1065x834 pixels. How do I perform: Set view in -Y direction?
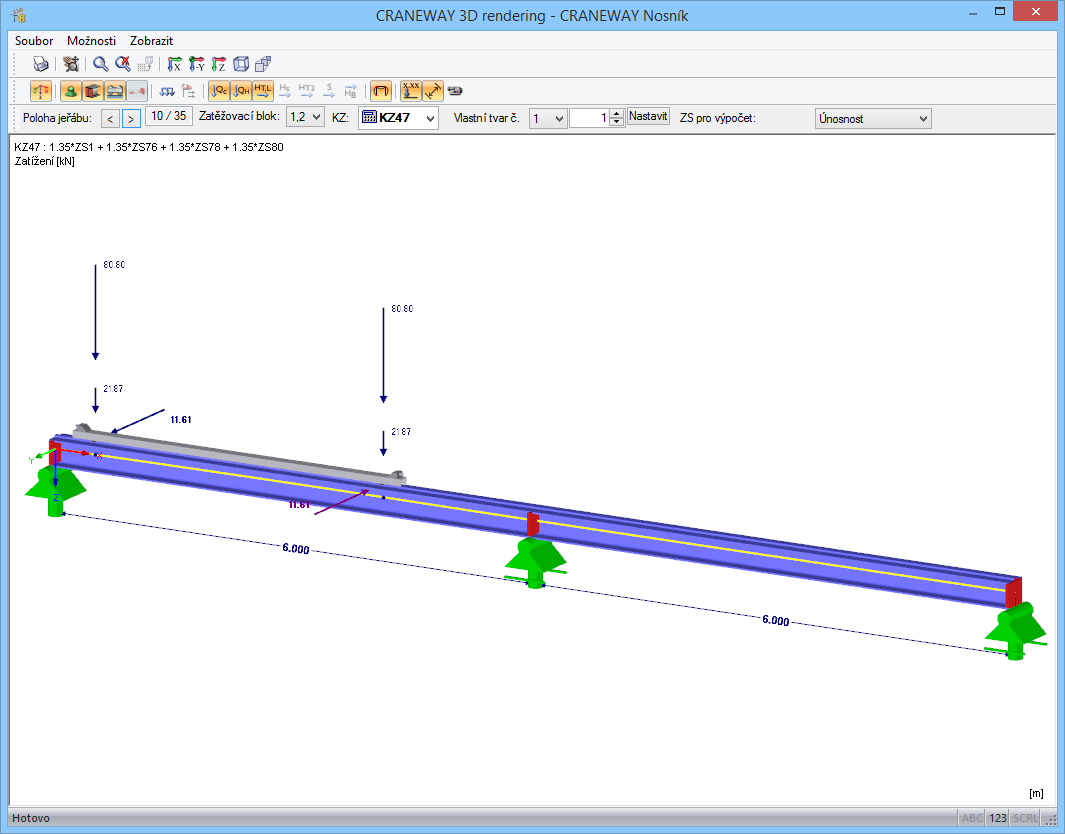click(196, 64)
